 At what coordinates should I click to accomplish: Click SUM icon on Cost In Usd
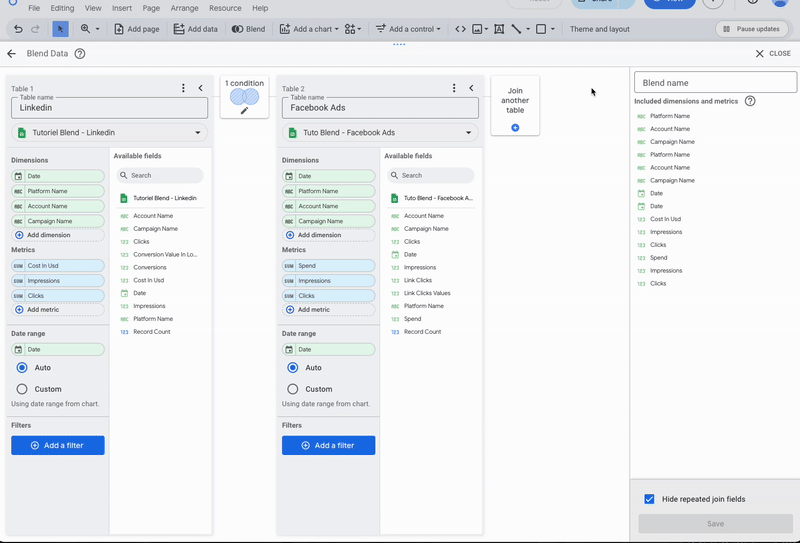[18, 266]
